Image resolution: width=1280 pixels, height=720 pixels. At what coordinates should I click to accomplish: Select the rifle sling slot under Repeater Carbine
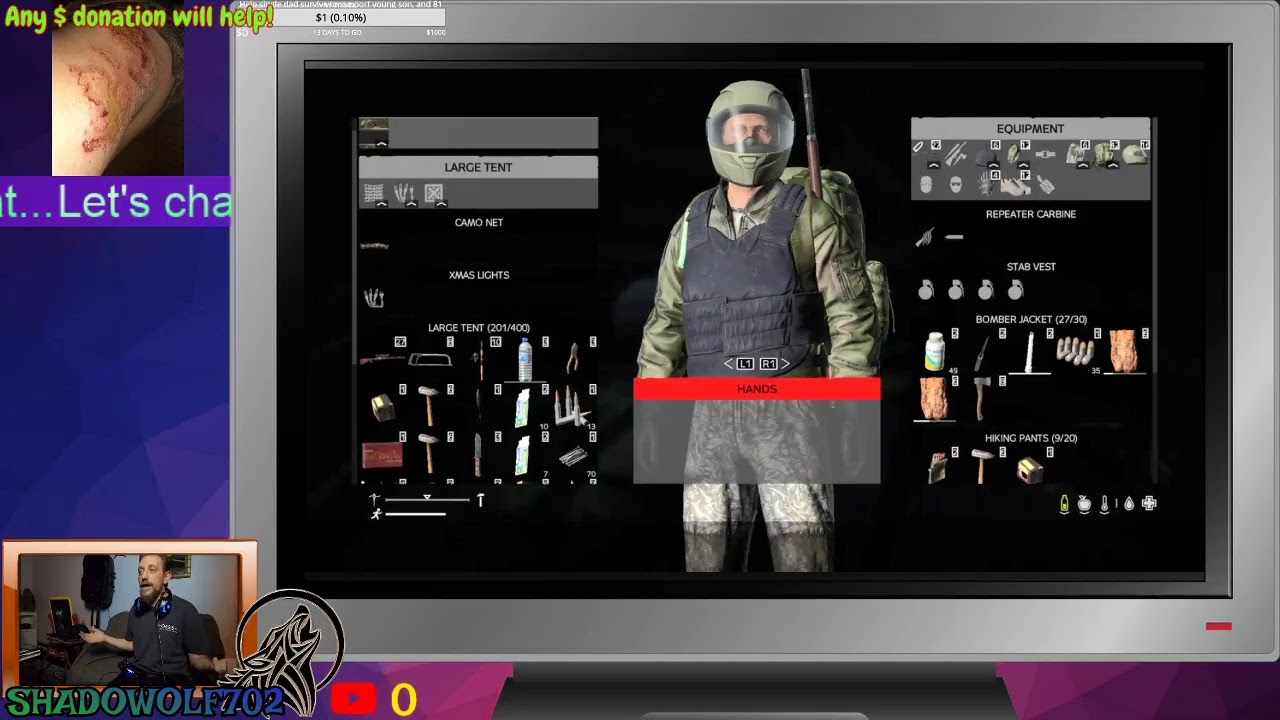pyautogui.click(x=925, y=237)
